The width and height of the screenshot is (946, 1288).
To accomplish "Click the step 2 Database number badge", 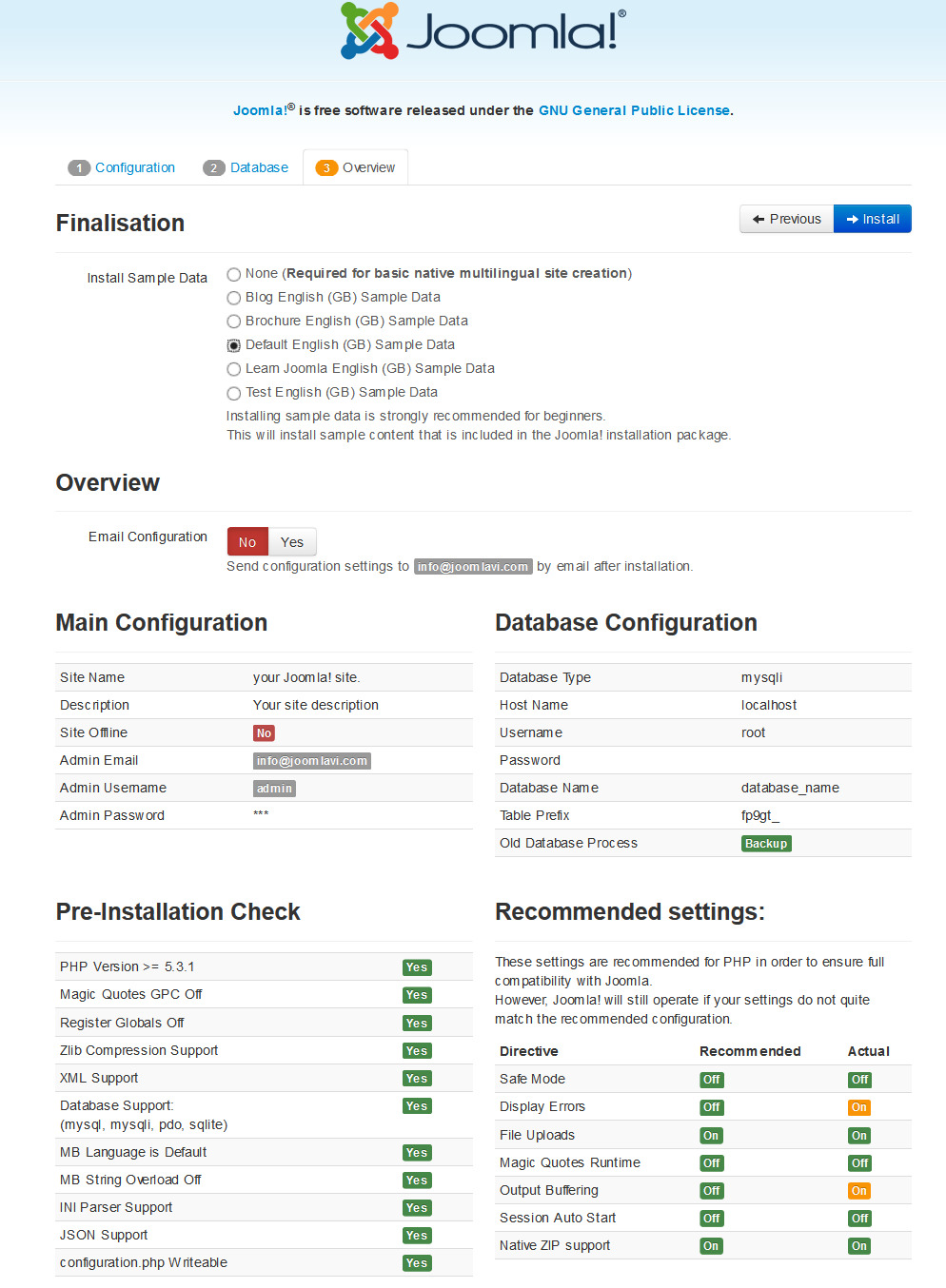I will point(214,167).
